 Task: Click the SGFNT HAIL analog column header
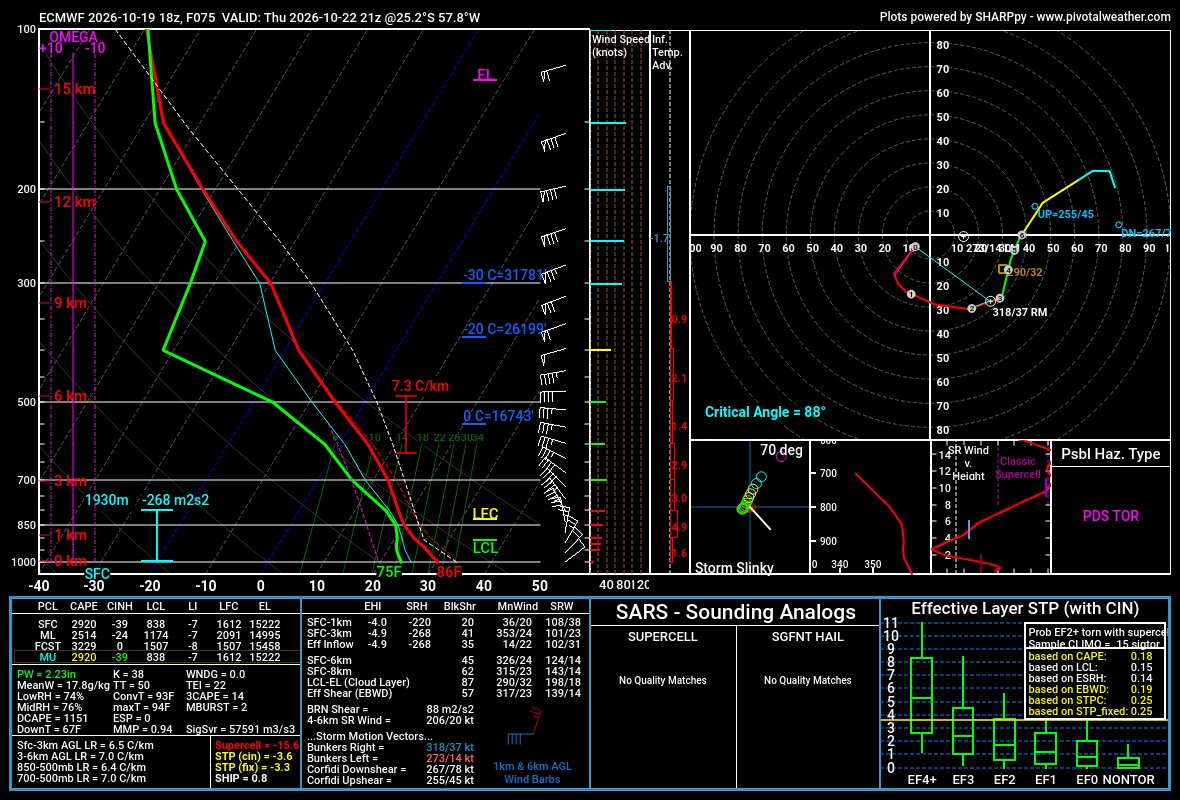point(807,637)
